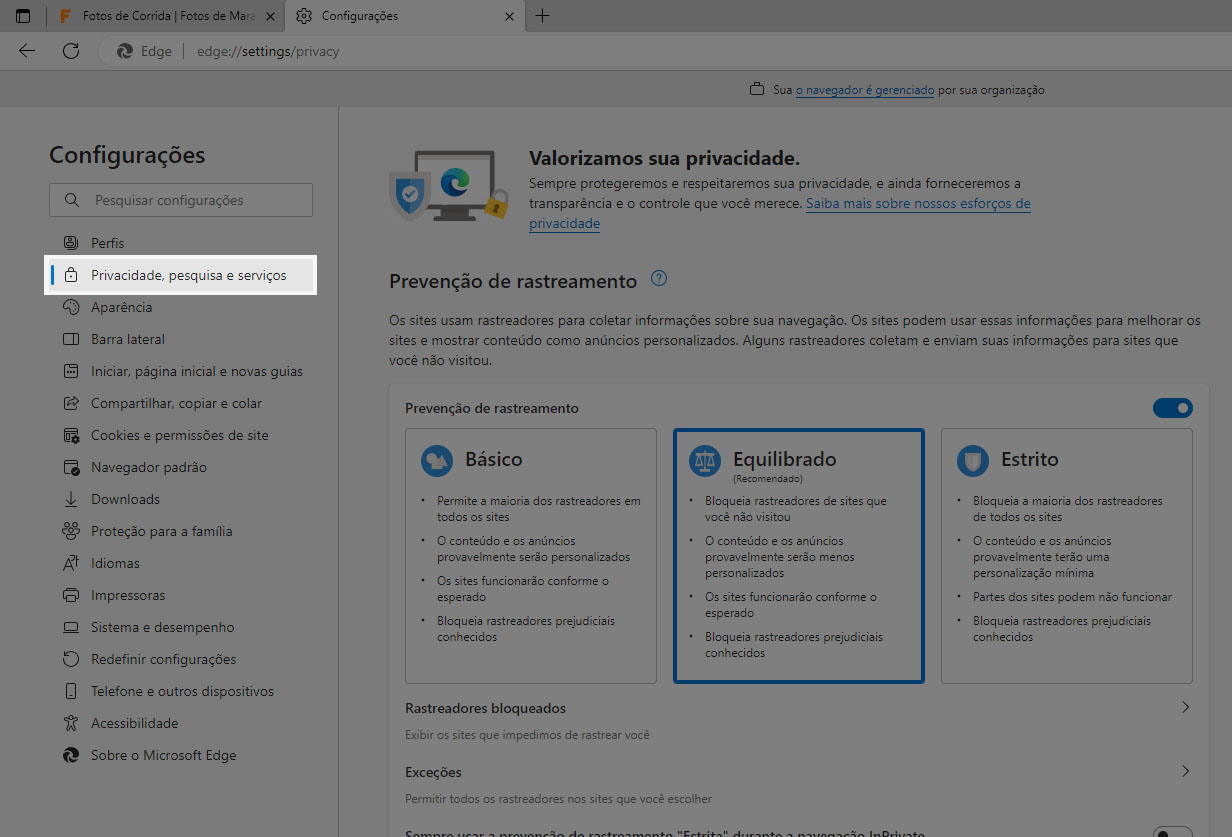Click the lock icon for Privacidade, pesquisa e serviços
1232x837 pixels.
(x=70, y=275)
